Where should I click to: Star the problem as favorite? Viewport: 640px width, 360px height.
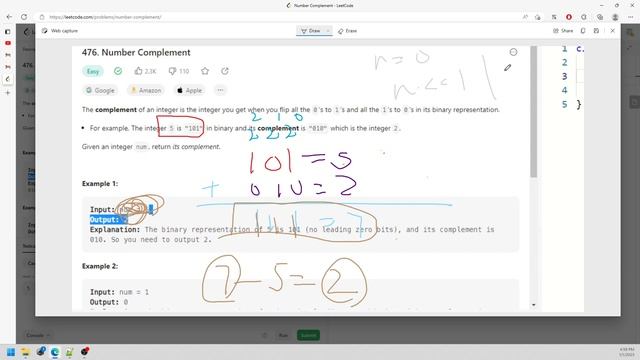click(205, 71)
